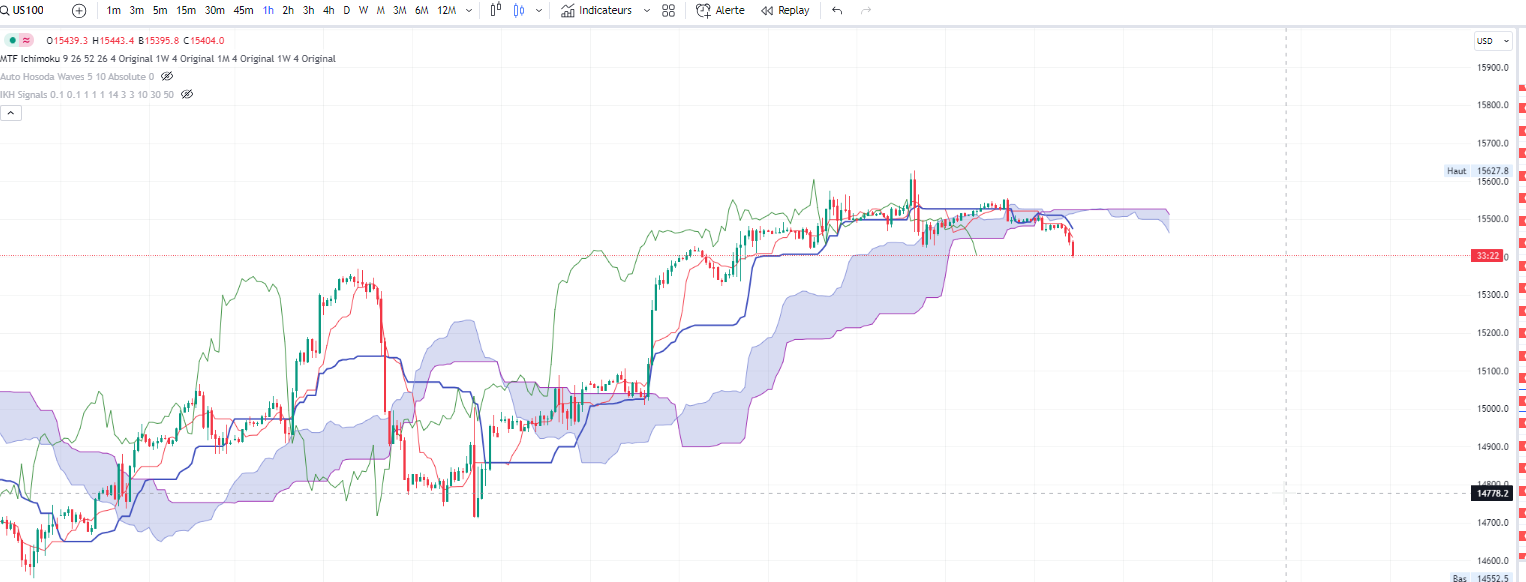This screenshot has width=1526, height=582.
Task: Select the candlestick chart type icon
Action: click(x=496, y=10)
